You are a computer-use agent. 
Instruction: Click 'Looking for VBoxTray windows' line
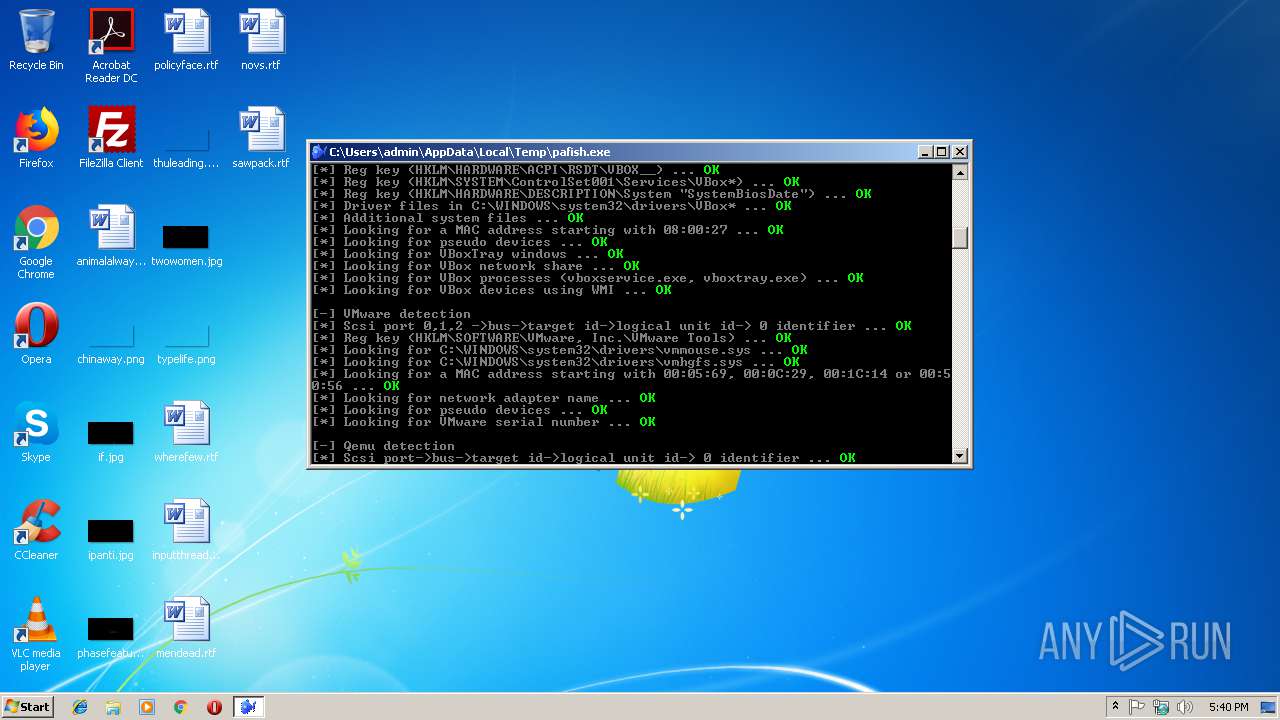tap(467, 254)
